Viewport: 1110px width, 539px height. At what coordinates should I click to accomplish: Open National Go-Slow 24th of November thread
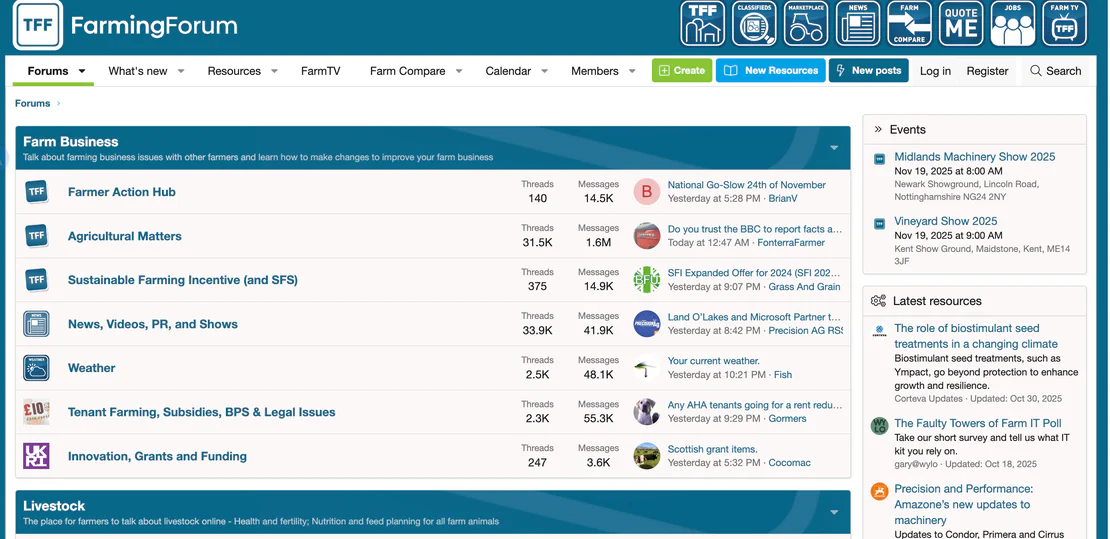[x=747, y=185]
